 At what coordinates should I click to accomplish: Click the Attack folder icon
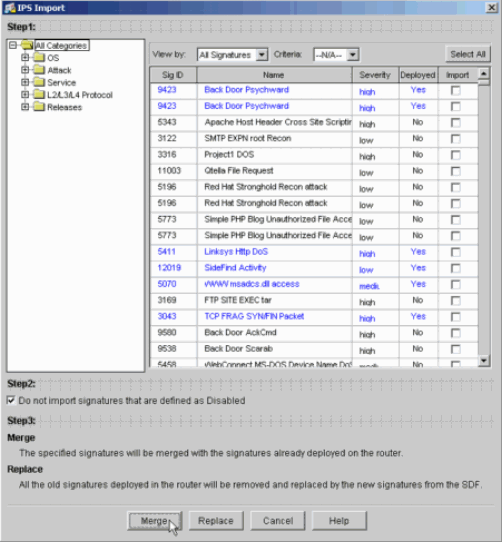pyautogui.click(x=39, y=70)
